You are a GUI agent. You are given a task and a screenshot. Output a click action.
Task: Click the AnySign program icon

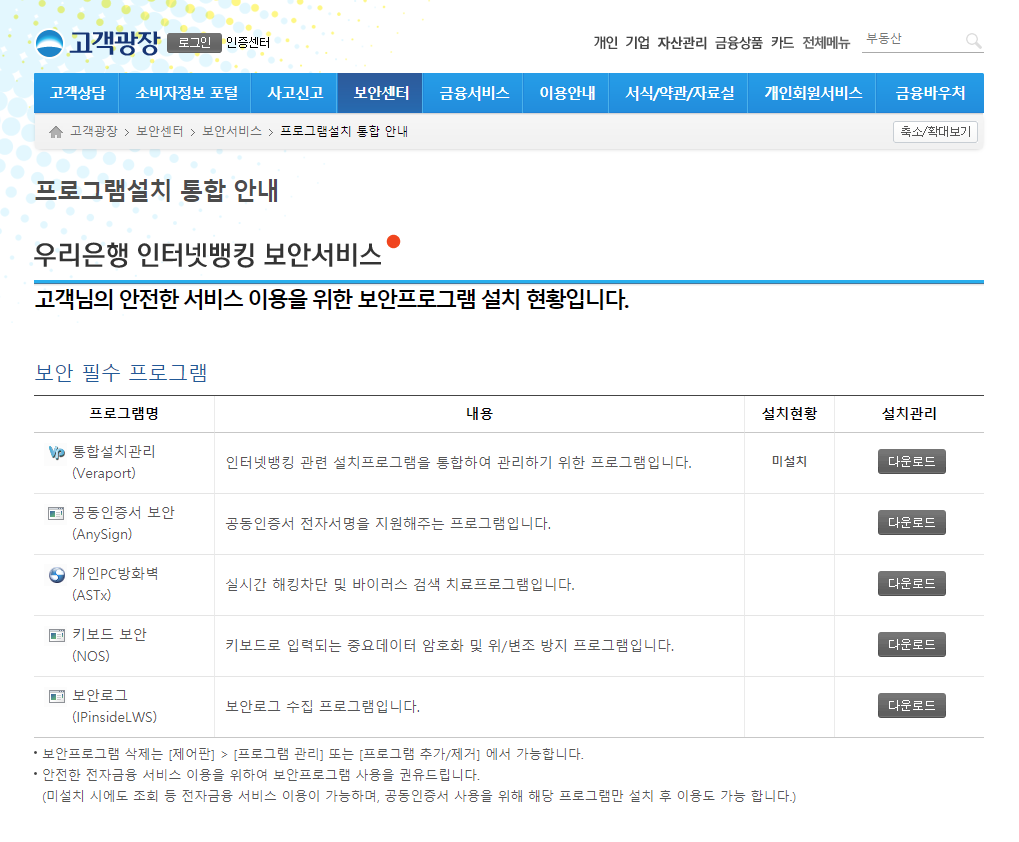[57, 514]
